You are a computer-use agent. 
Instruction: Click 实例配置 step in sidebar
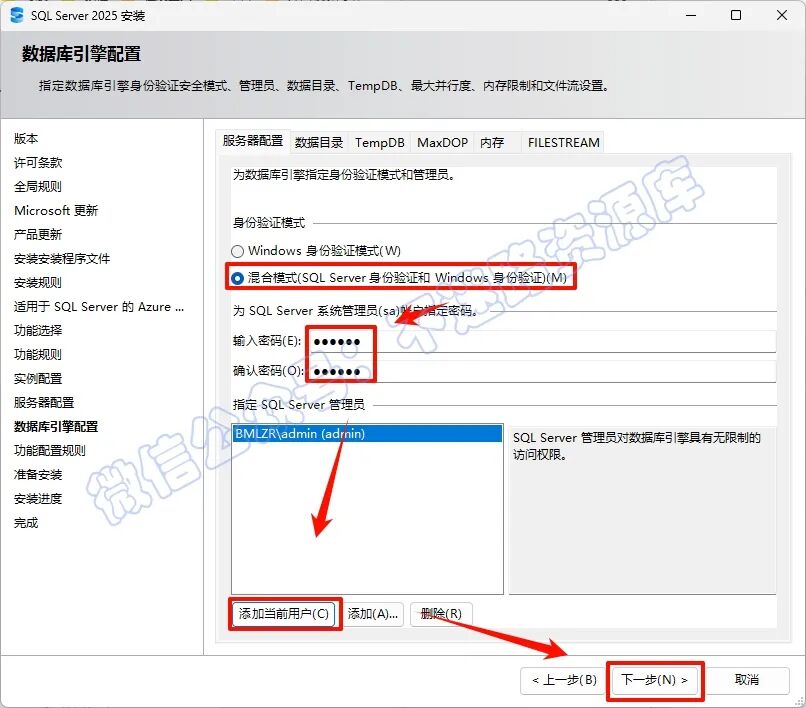(x=38, y=378)
